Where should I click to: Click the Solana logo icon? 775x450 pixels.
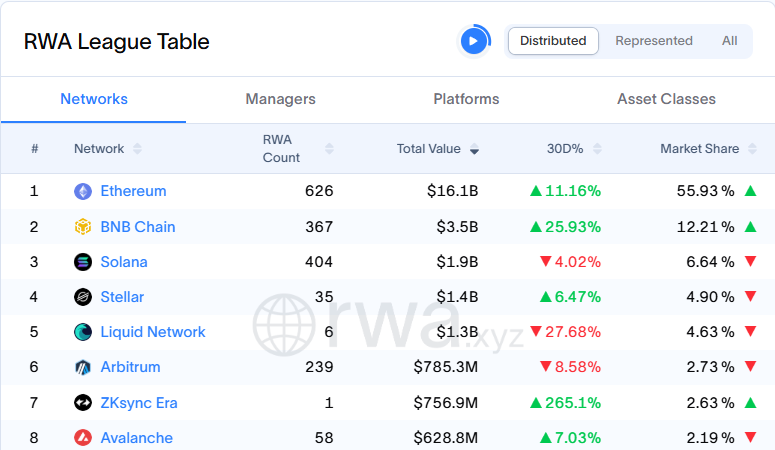(83, 262)
